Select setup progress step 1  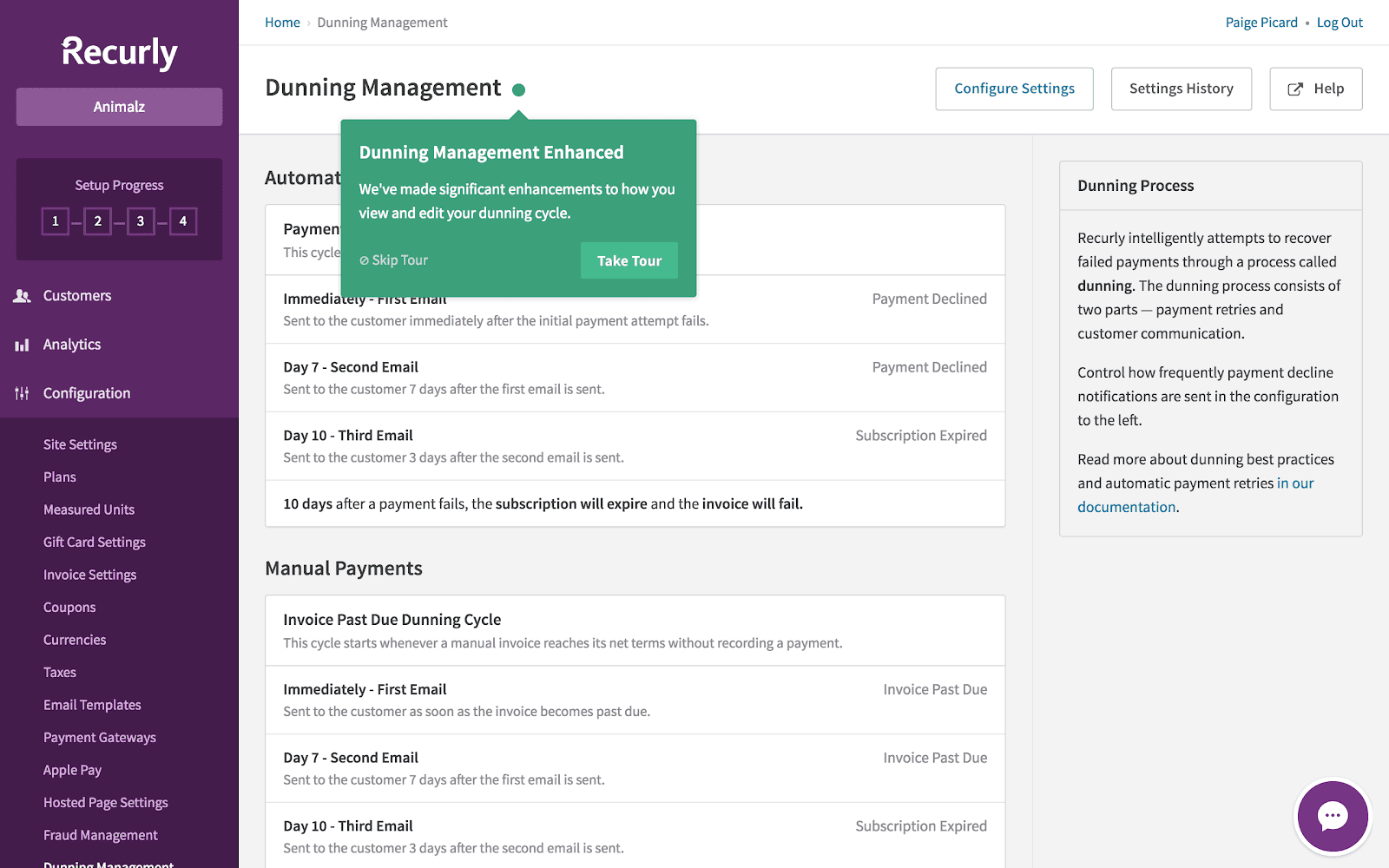56,221
